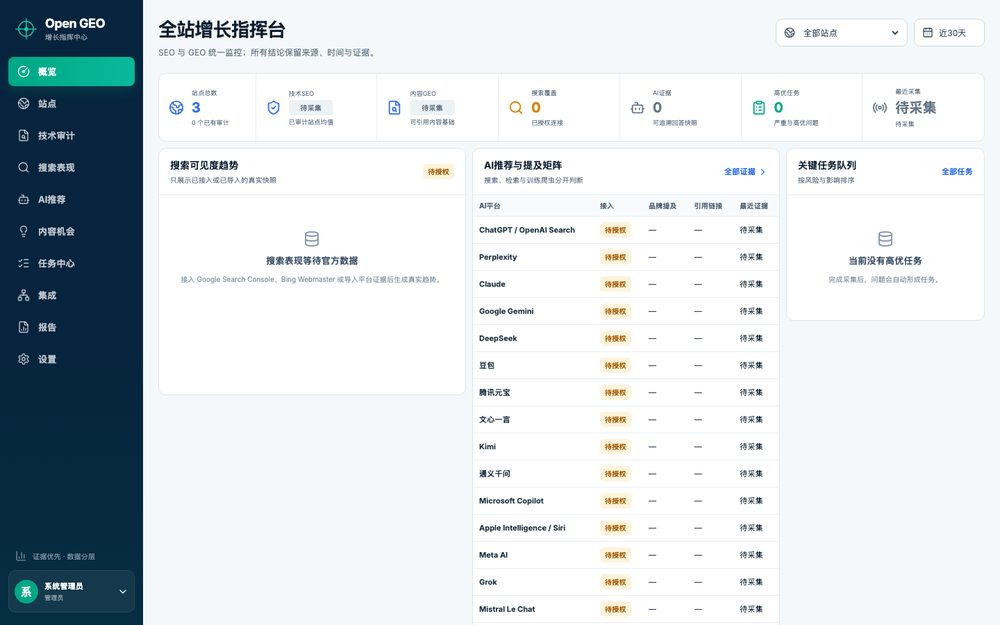
Task: Select the Apple Intelligence / Siri name
Action: [522, 528]
